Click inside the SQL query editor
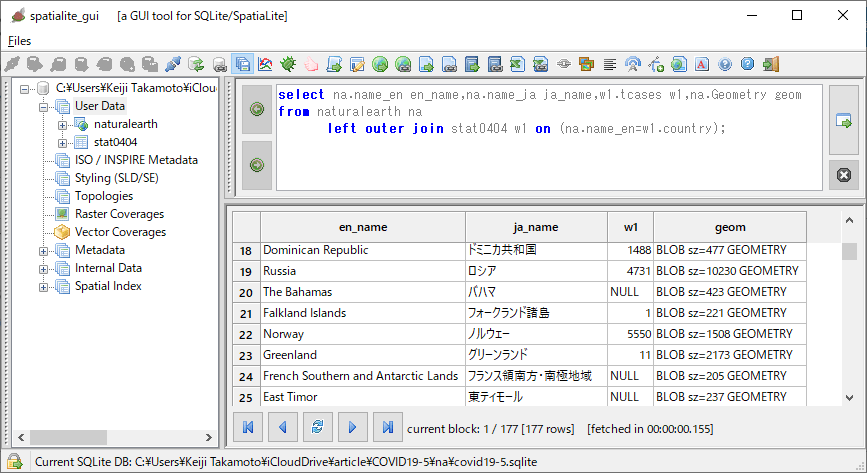 point(550,138)
